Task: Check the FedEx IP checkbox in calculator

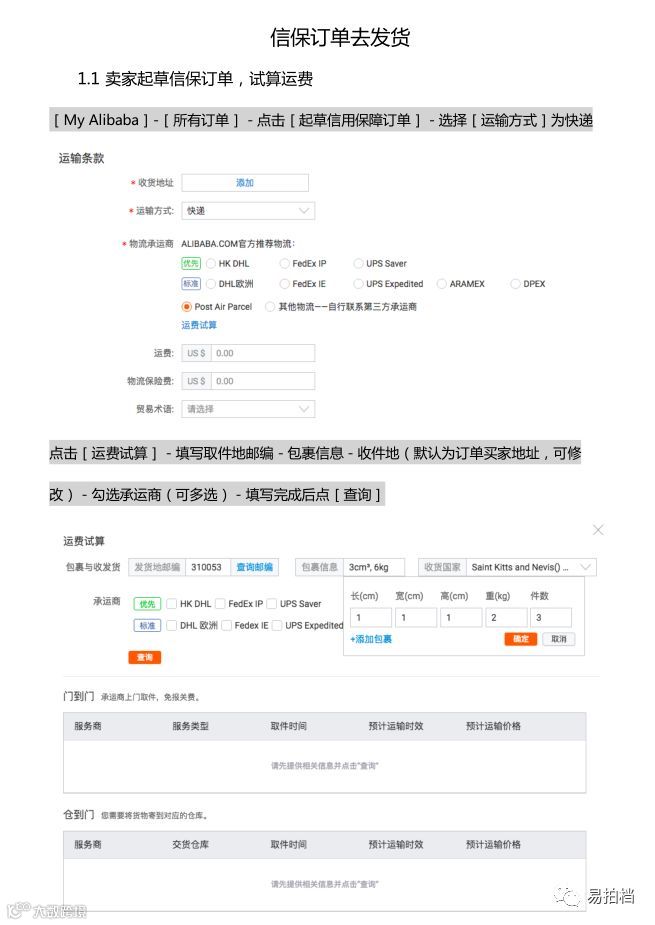Action: point(220,604)
